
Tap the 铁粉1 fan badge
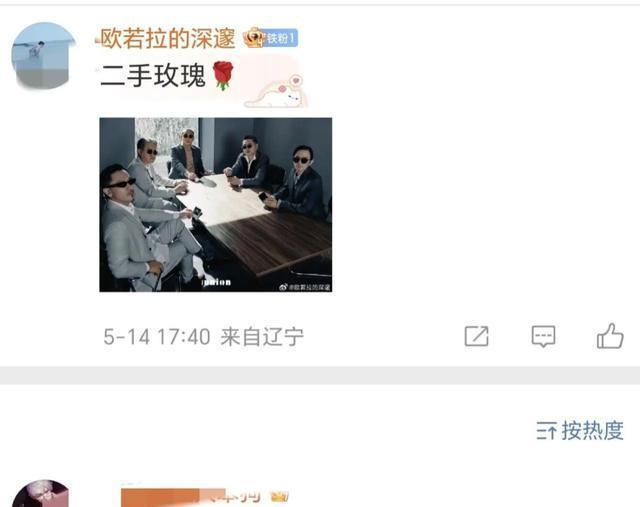(x=281, y=38)
